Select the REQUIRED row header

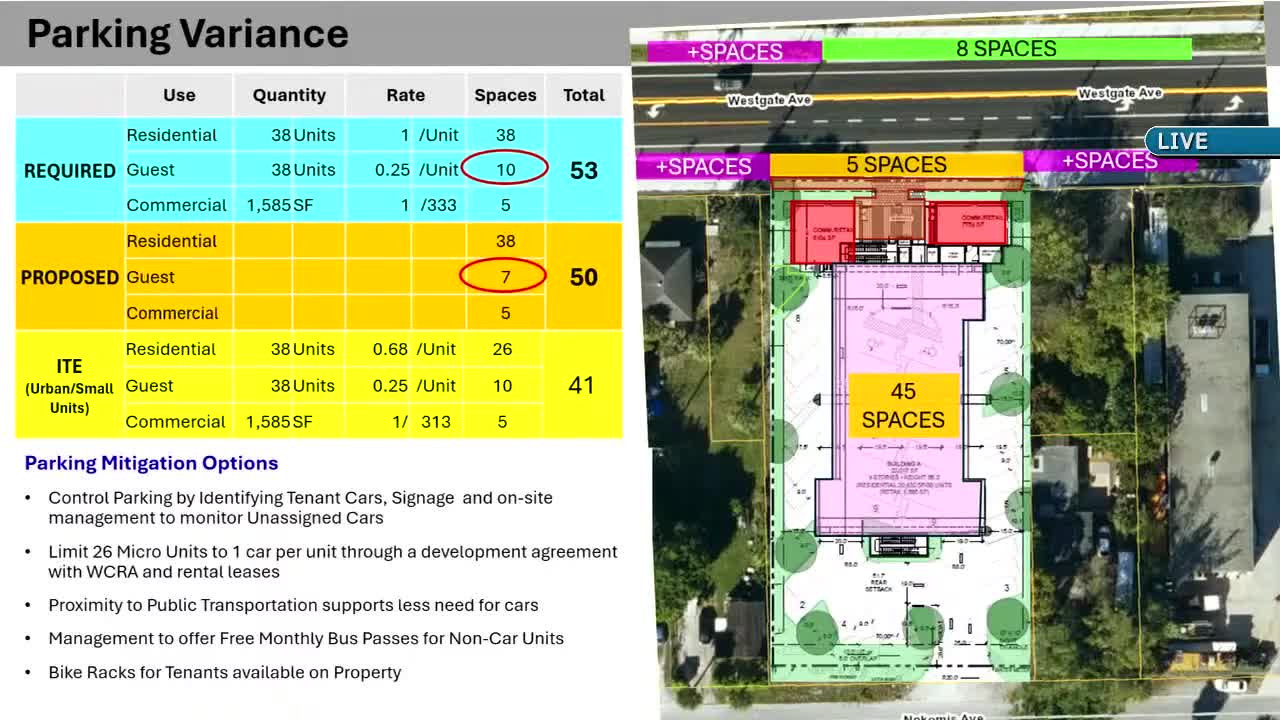[69, 170]
